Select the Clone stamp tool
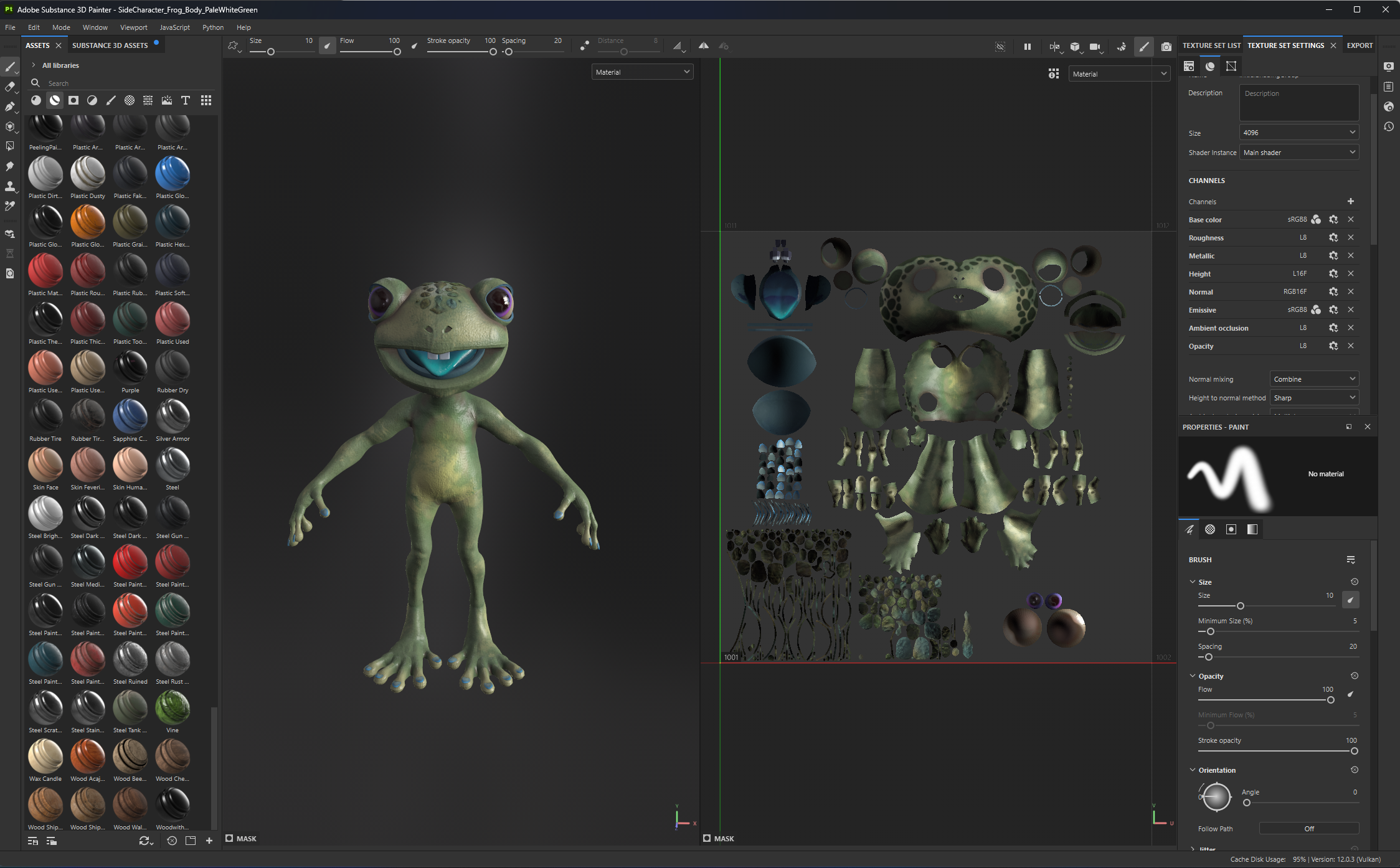1400x868 pixels. tap(10, 186)
